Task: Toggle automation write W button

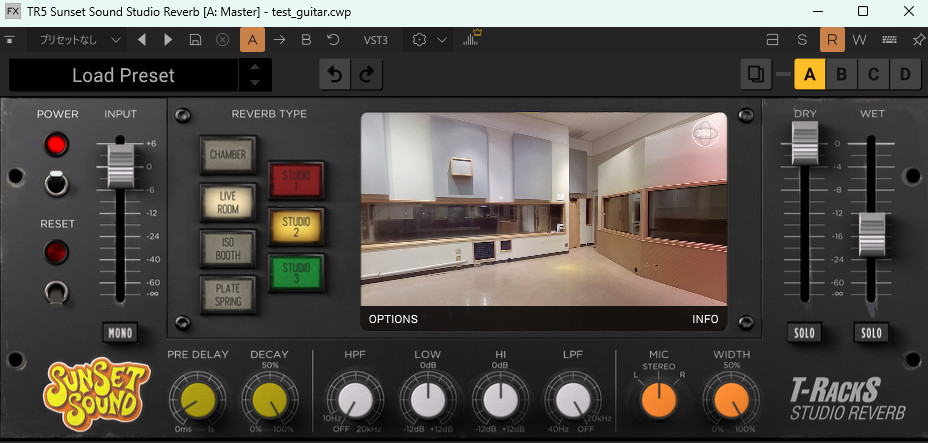Action: pyautogui.click(x=859, y=40)
